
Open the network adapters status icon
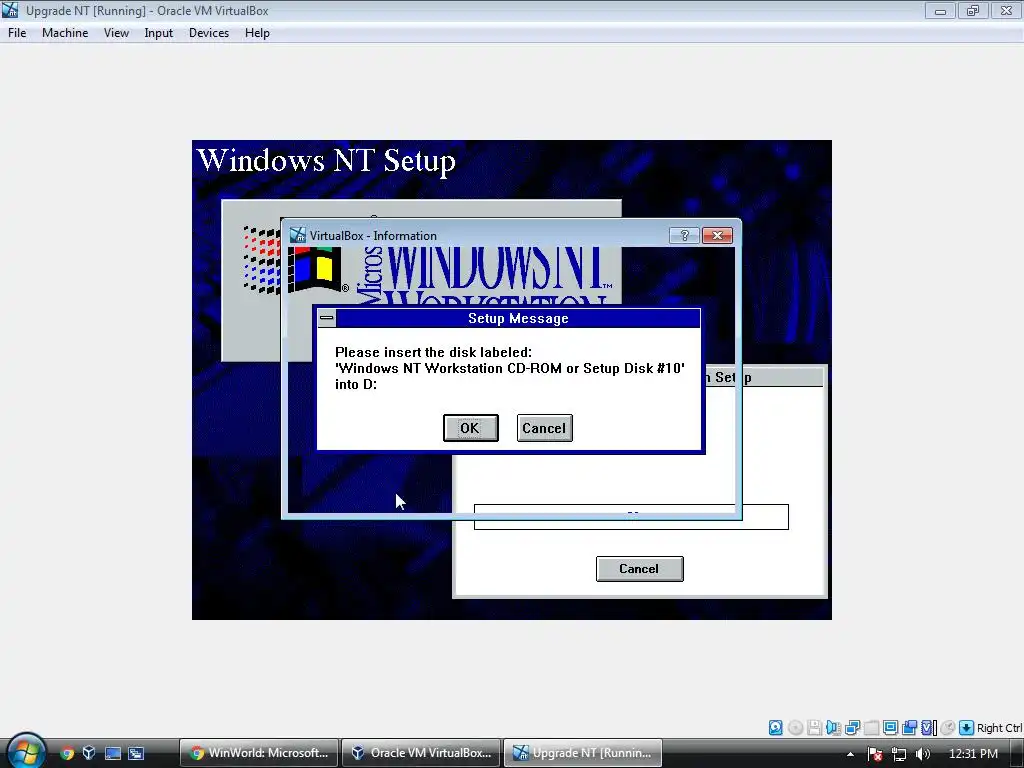[852, 728]
